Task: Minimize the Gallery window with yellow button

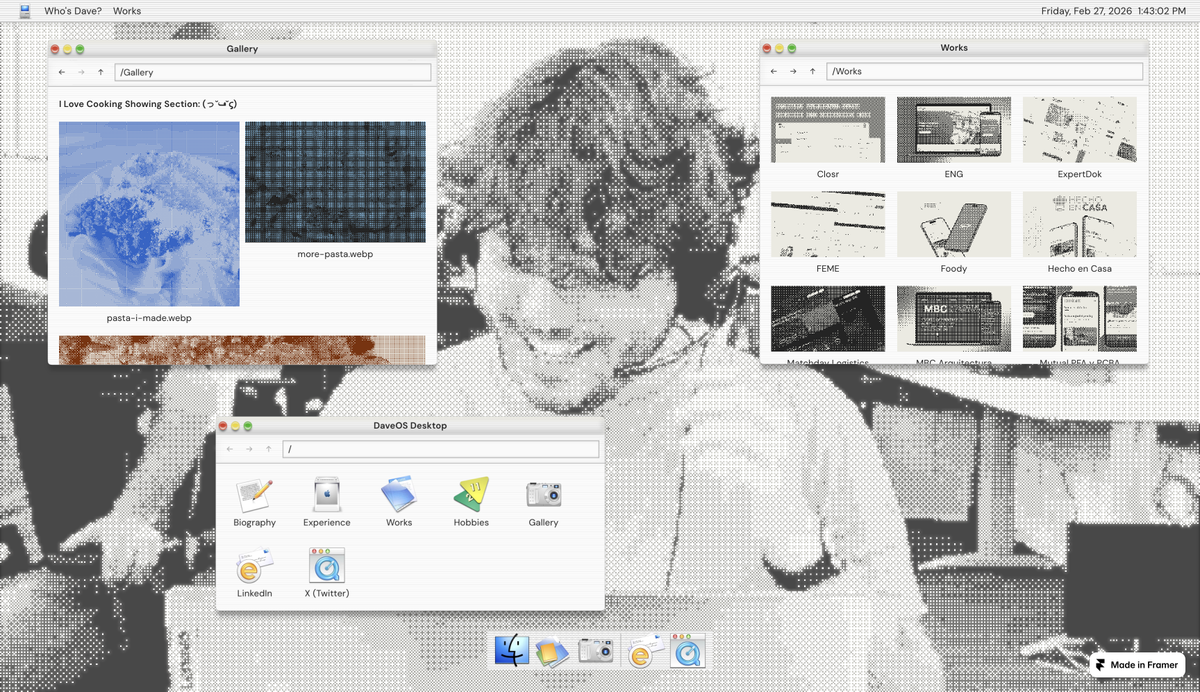Action: 68,48
